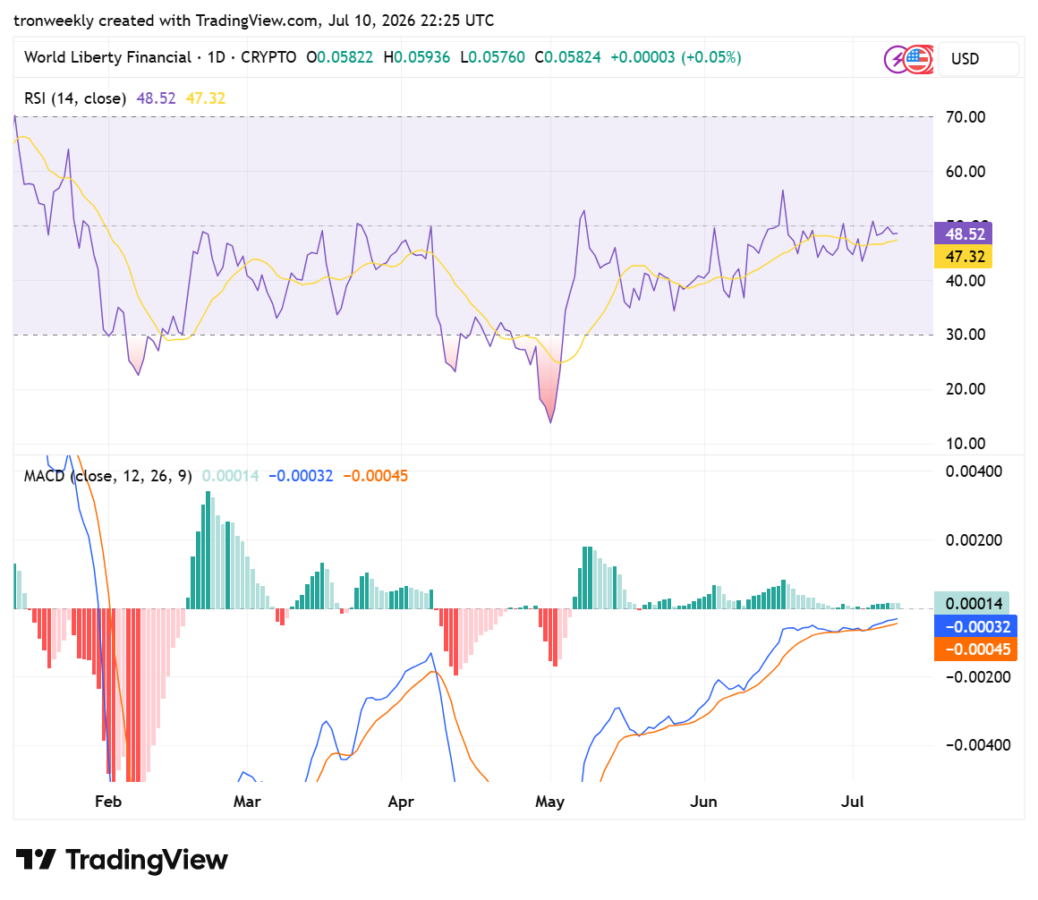The width and height of the screenshot is (1038, 900).
Task: Click the 70.00 RSI scale label
Action: pos(965,117)
